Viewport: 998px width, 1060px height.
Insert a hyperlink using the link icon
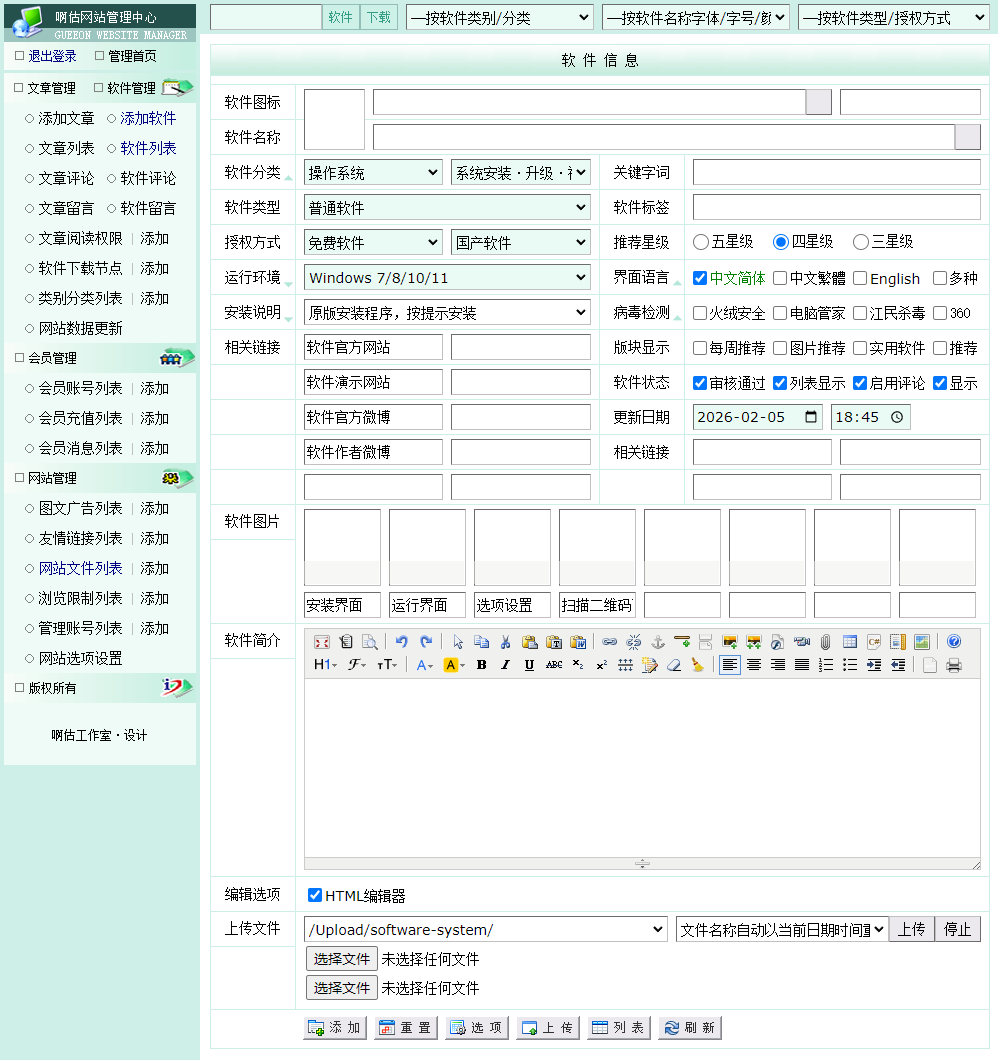(609, 642)
